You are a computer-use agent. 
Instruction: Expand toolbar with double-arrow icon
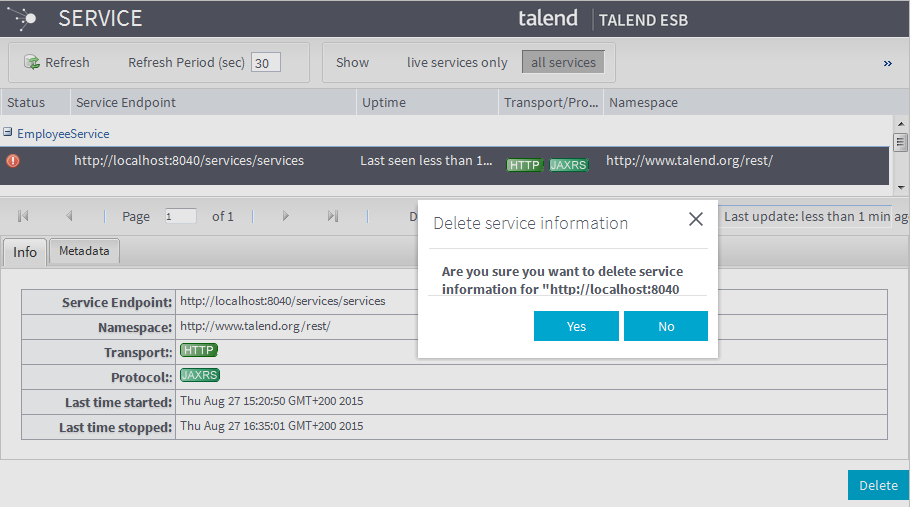point(887,63)
